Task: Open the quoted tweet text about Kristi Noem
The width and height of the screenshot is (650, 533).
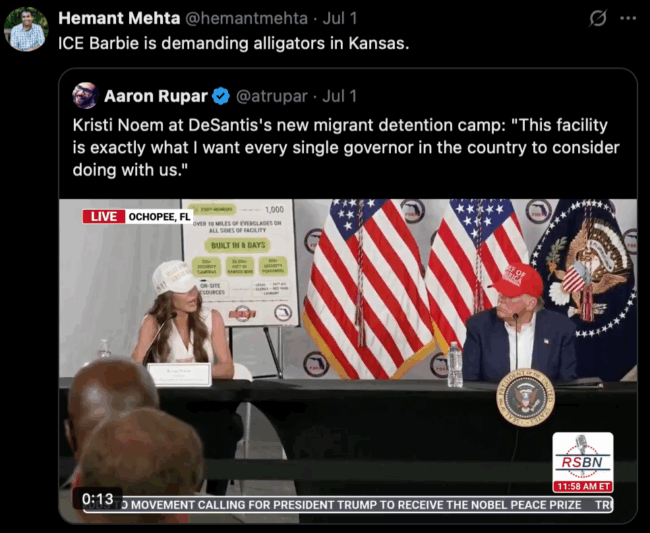Action: (346, 148)
